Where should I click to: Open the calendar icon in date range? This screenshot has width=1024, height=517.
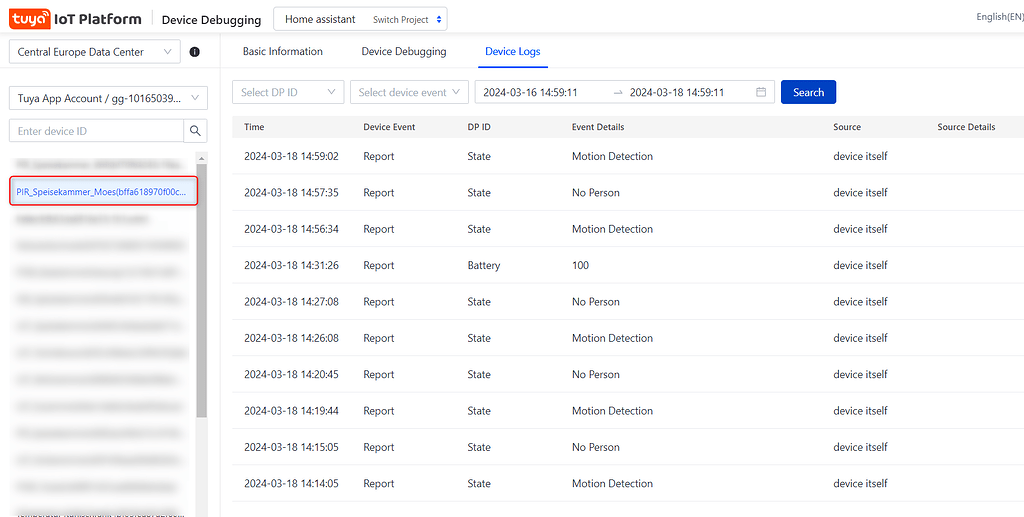click(x=761, y=92)
